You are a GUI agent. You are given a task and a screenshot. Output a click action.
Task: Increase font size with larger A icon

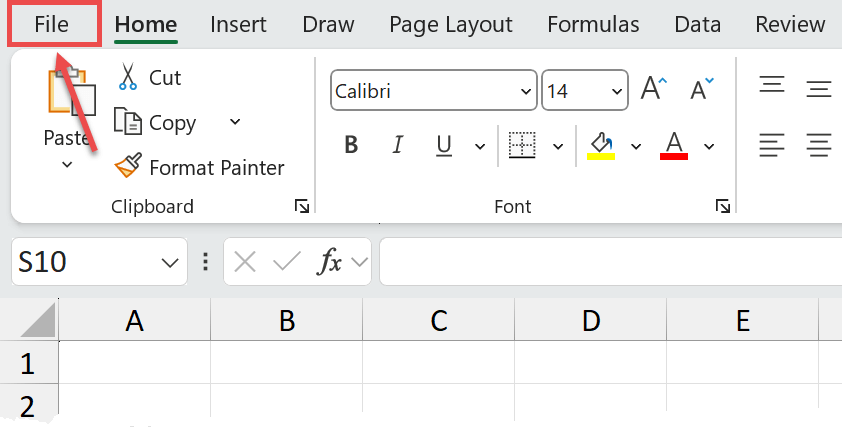click(x=654, y=90)
